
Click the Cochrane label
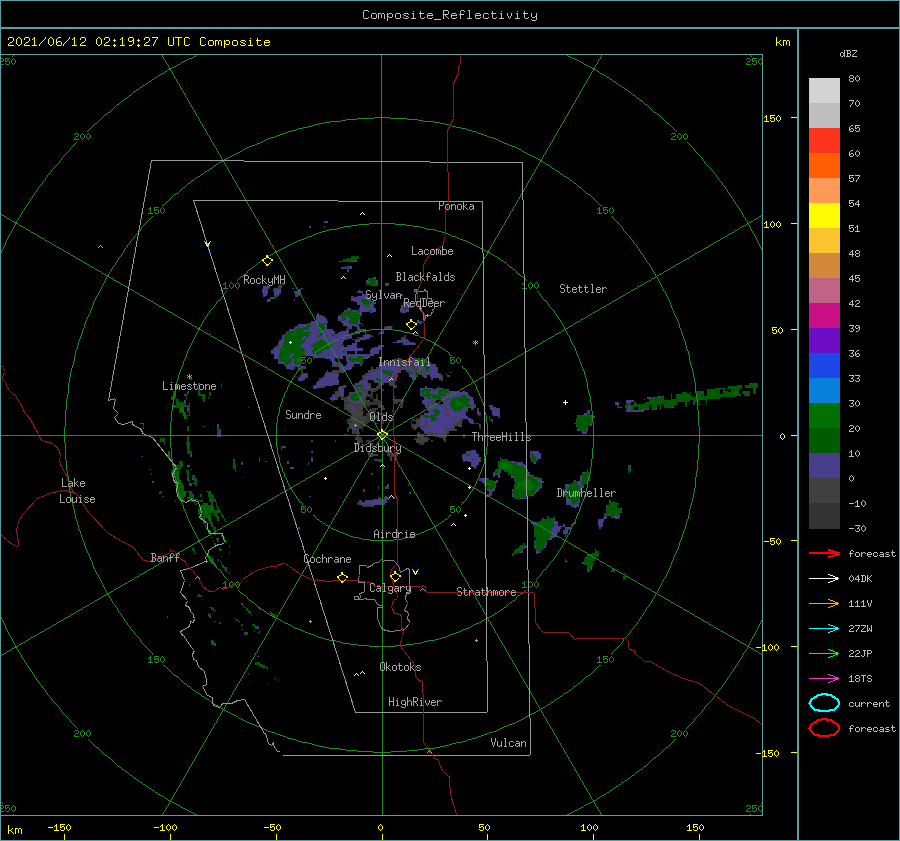coord(327,559)
